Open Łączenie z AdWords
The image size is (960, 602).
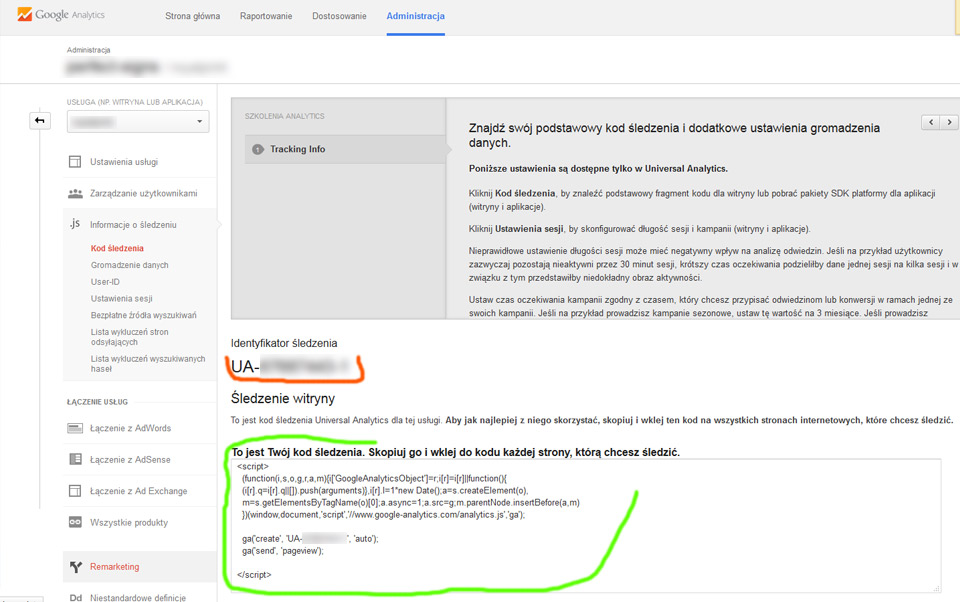[130, 428]
